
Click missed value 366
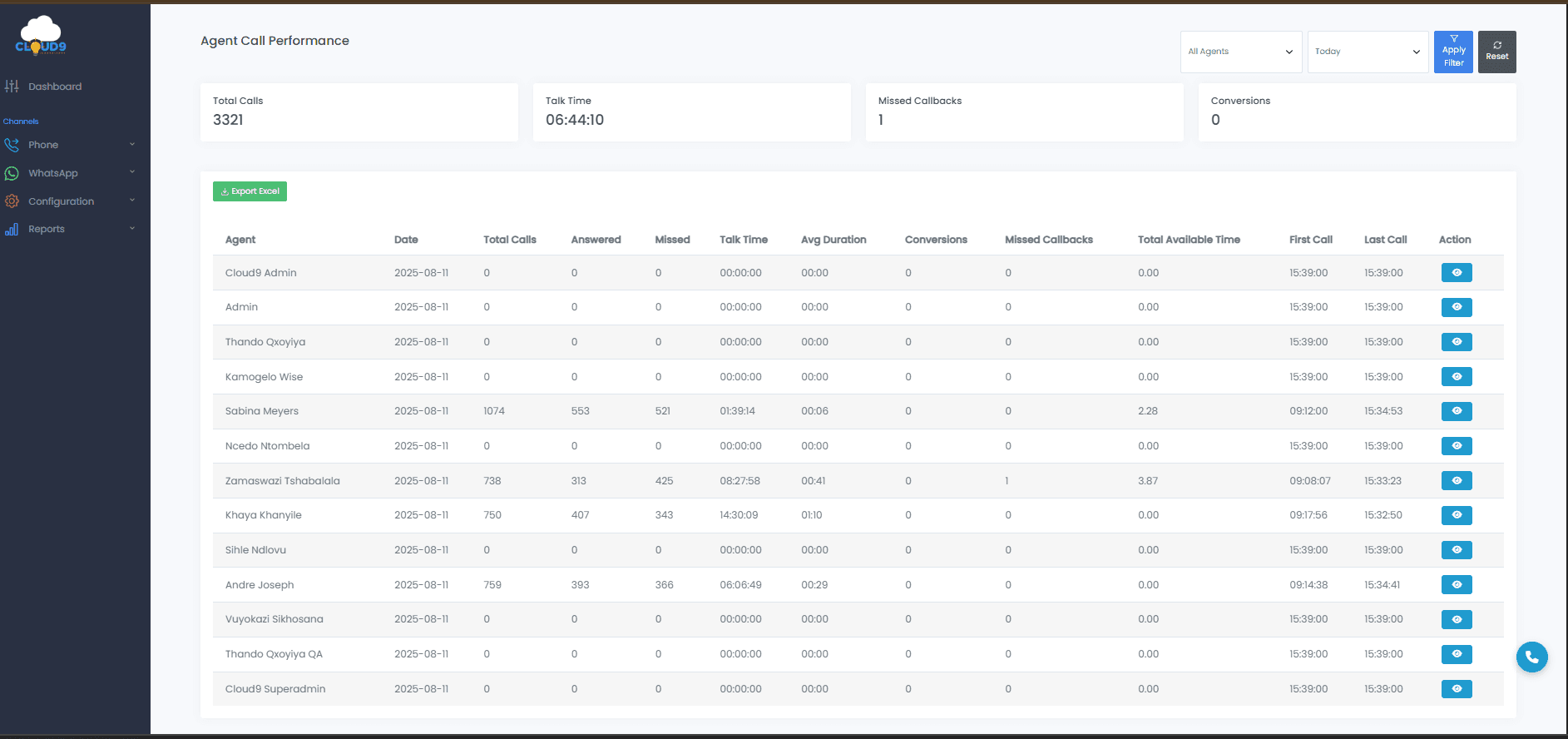click(664, 585)
